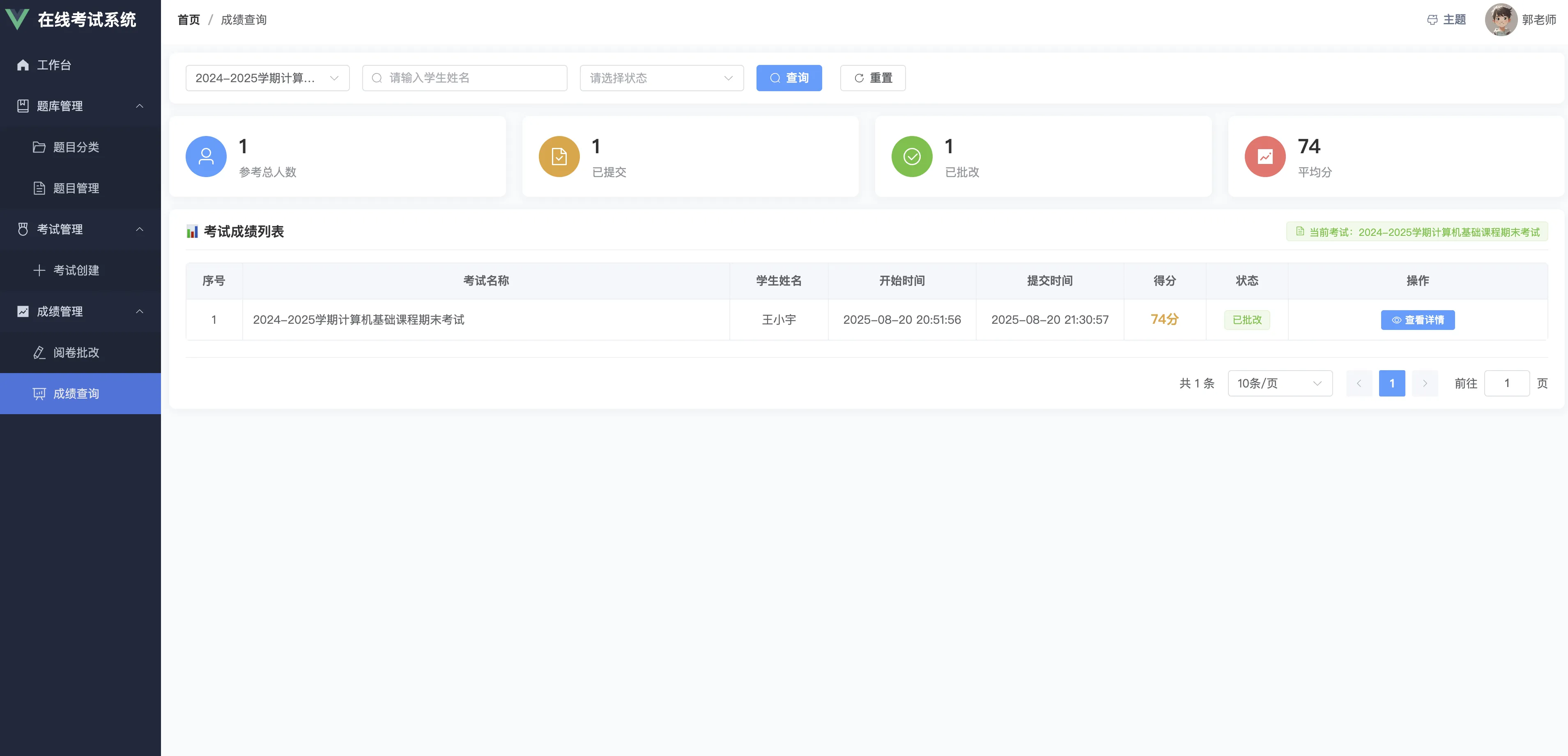Collapse the 考试管理 sidebar section

point(80,229)
